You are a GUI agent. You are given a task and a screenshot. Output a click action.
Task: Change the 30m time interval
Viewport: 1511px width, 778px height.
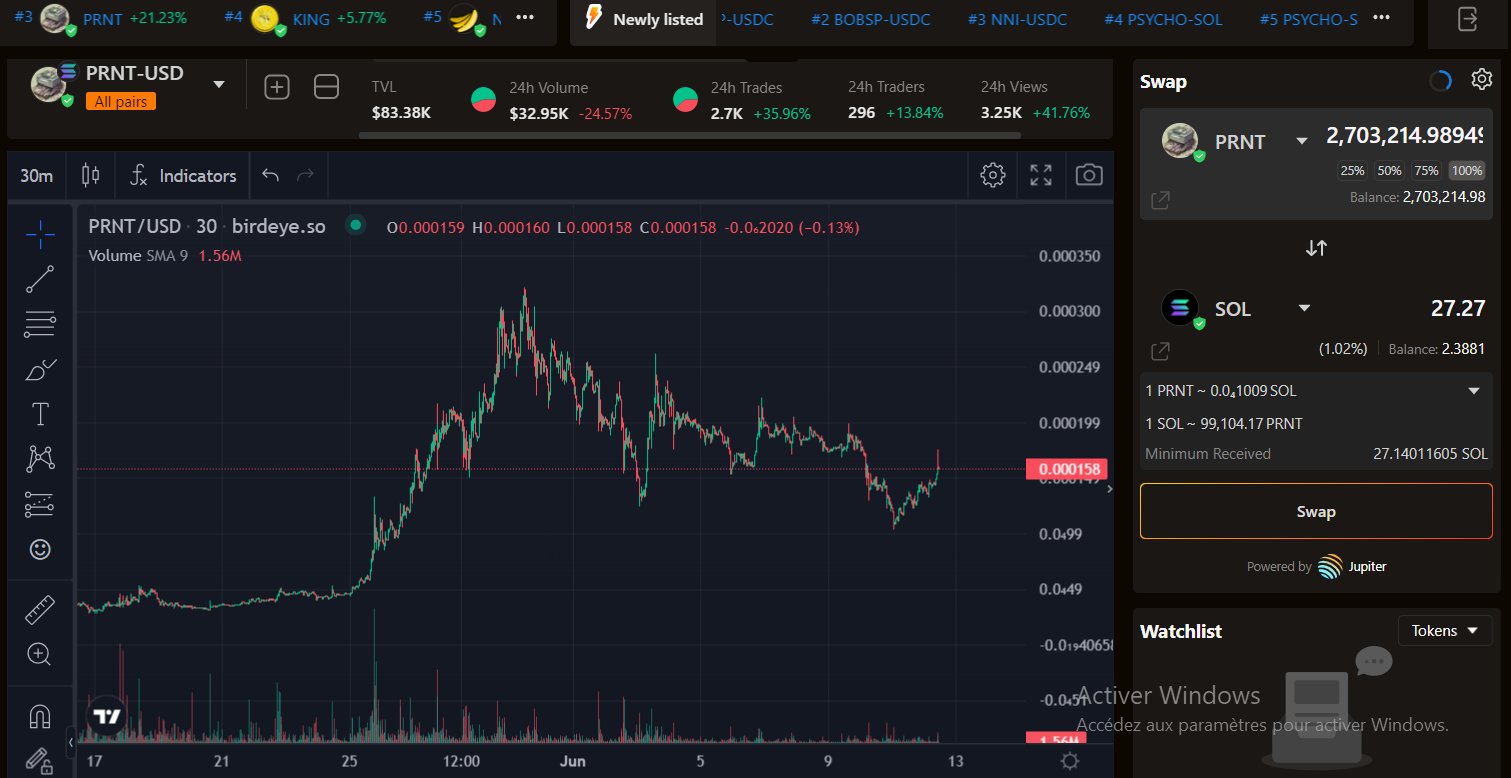37,176
